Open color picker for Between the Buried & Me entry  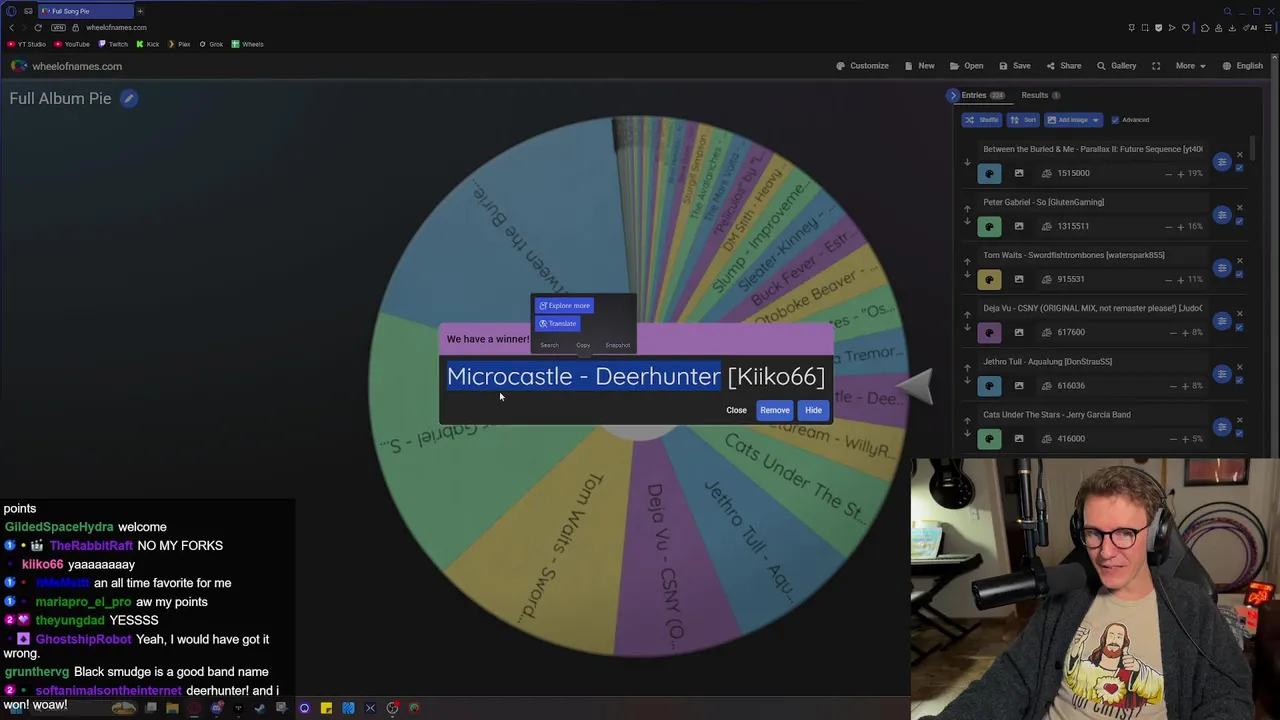coord(989,173)
